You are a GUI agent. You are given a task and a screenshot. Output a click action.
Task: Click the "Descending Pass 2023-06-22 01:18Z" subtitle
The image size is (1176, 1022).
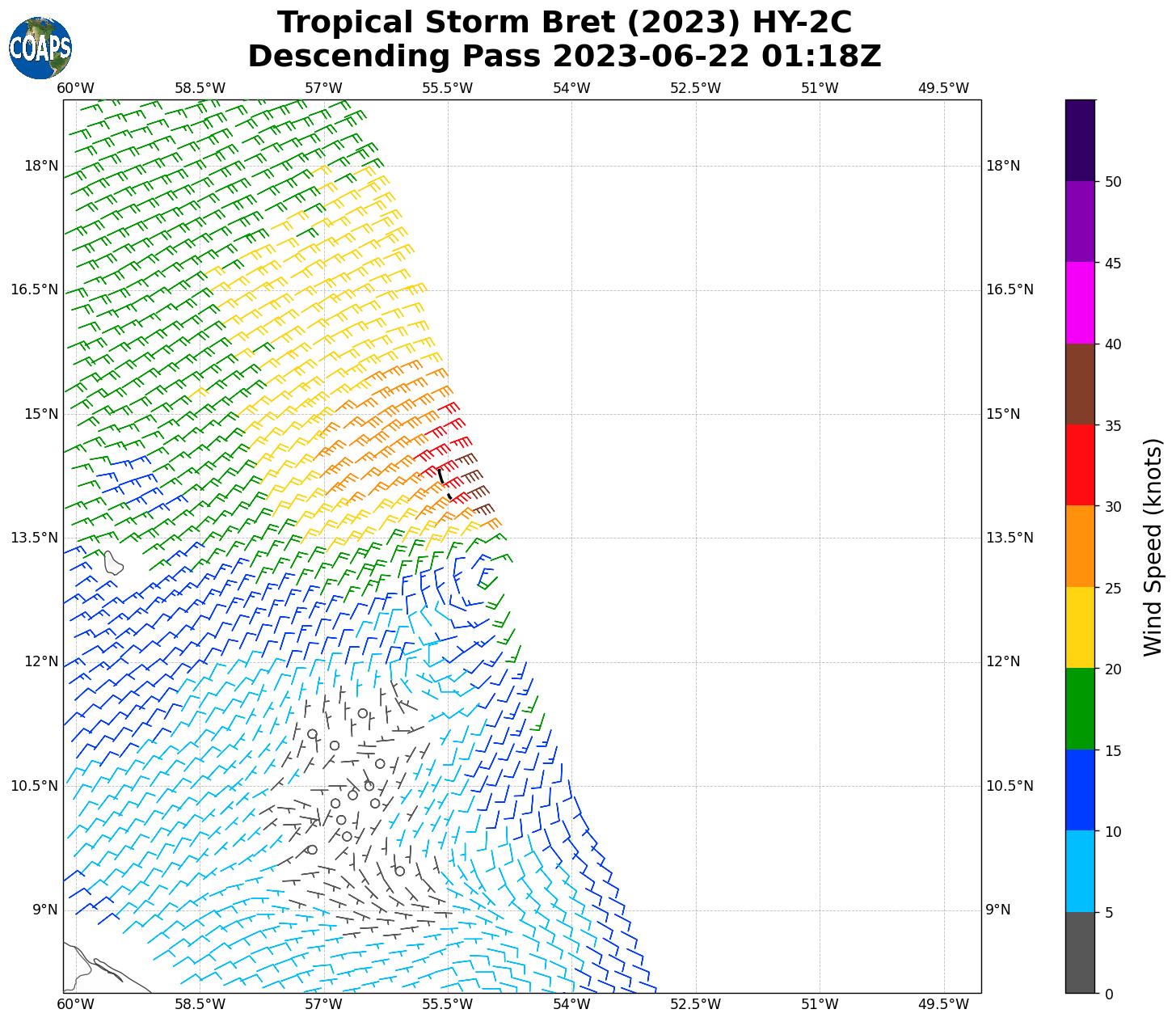[x=564, y=57]
